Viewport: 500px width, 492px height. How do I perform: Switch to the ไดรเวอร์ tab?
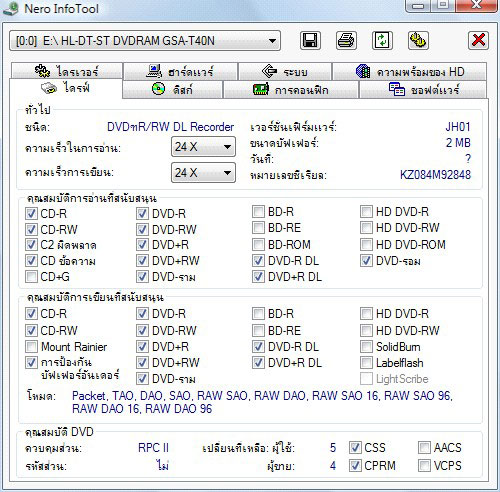point(67,71)
